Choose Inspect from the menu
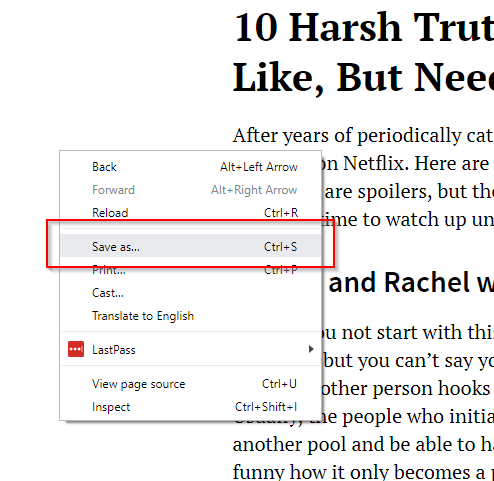Screen dimensions: 494x481 [190, 407]
